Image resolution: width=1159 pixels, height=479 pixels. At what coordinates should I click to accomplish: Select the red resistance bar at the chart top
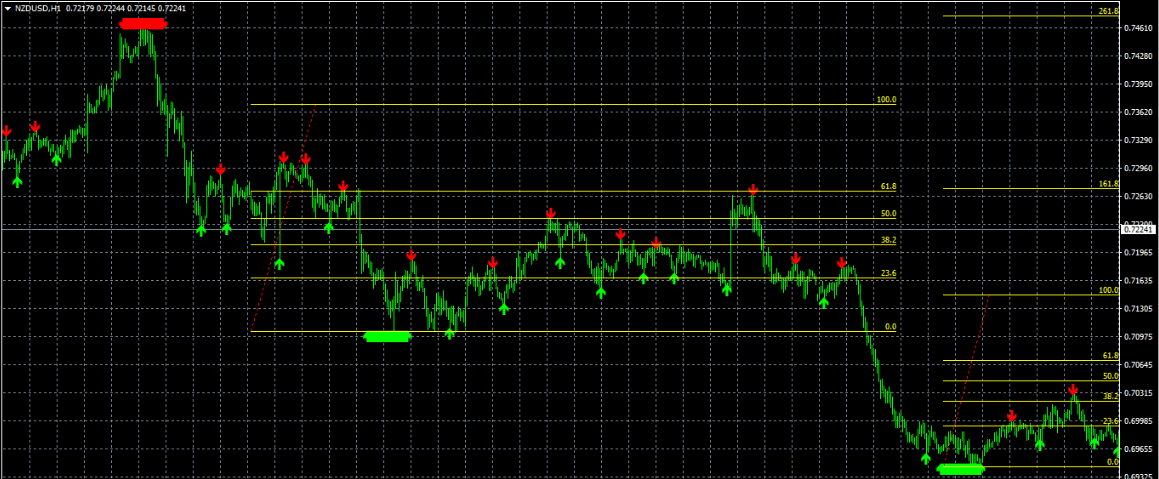(x=142, y=23)
